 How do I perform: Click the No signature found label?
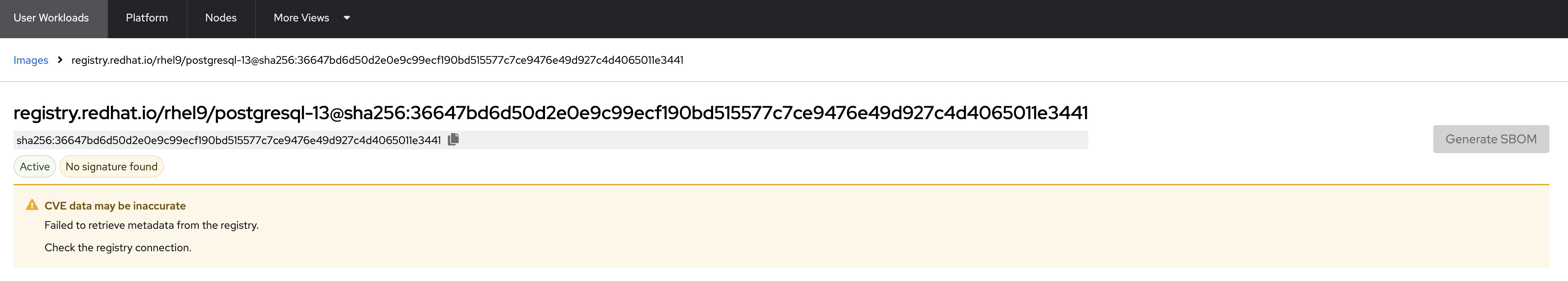point(111,167)
